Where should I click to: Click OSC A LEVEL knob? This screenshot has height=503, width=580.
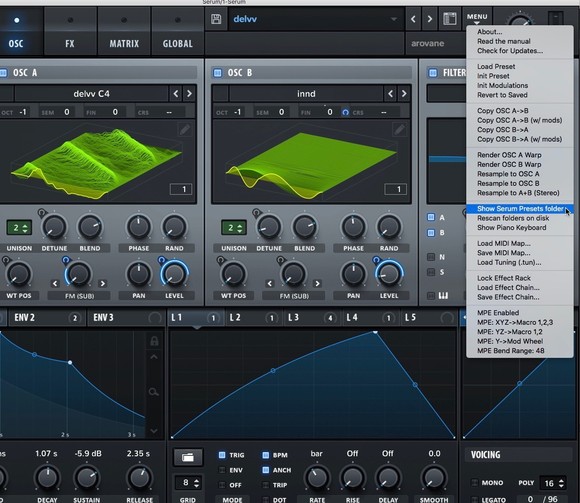(174, 274)
